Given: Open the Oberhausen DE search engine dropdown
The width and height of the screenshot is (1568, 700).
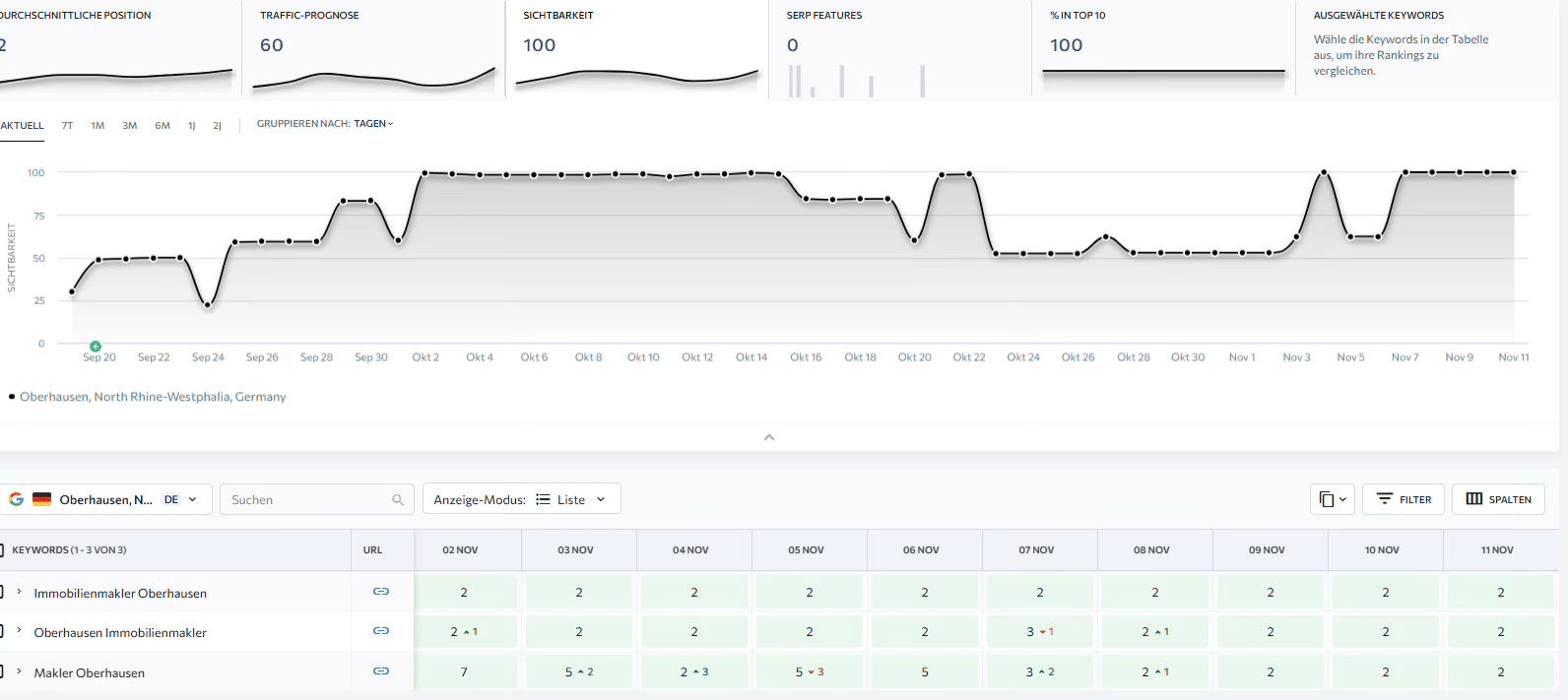Looking at the screenshot, I should [106, 499].
